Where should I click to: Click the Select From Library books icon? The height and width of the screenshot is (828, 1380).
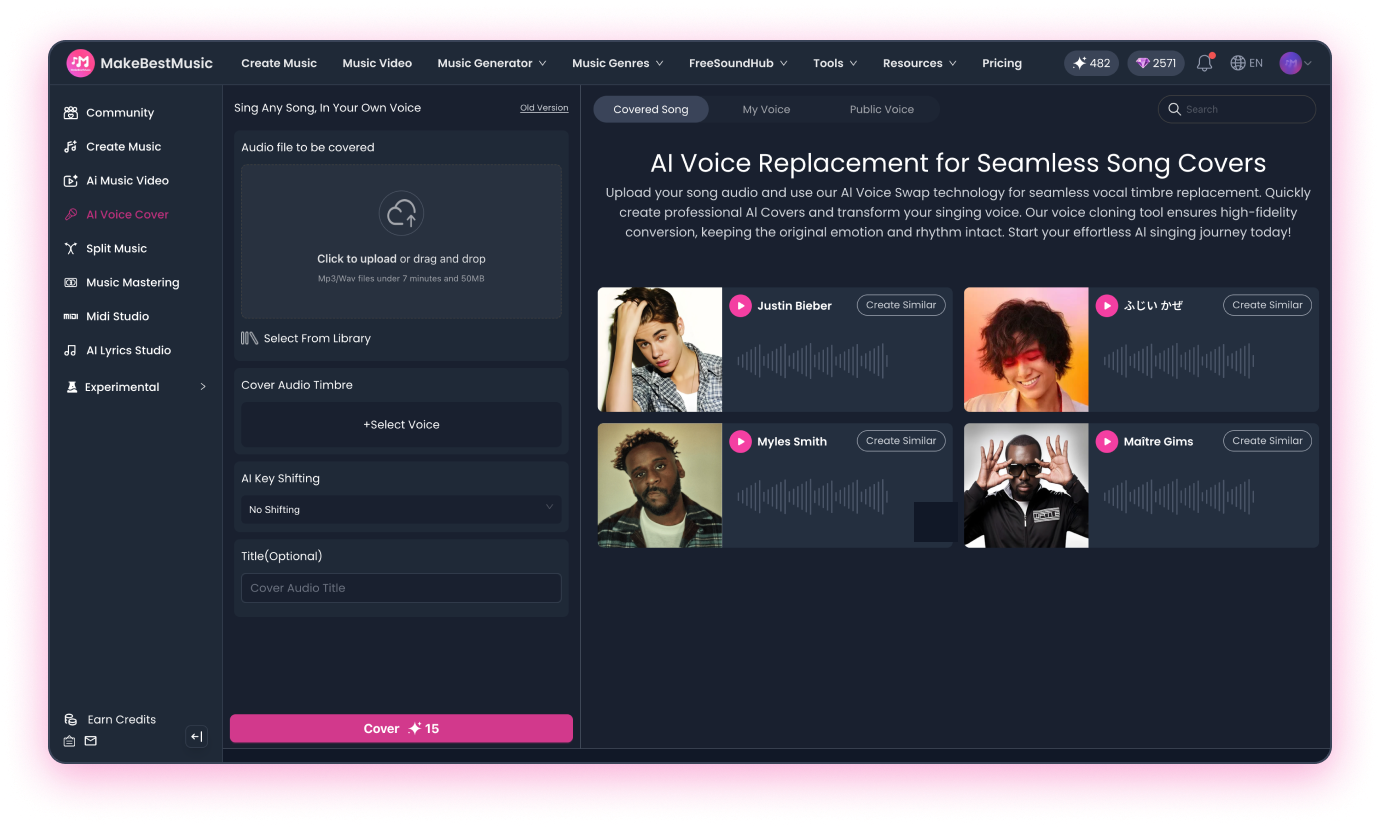coord(250,339)
